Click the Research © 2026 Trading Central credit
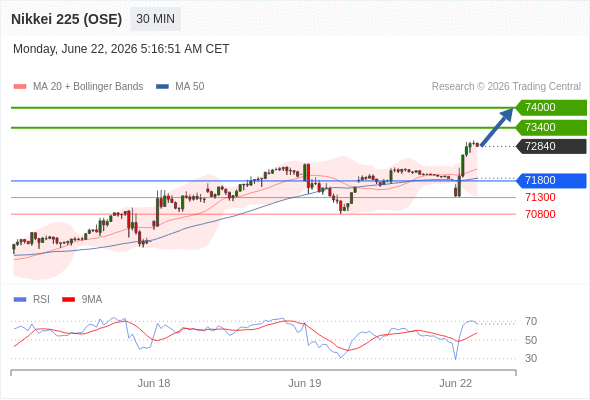 tap(506, 87)
